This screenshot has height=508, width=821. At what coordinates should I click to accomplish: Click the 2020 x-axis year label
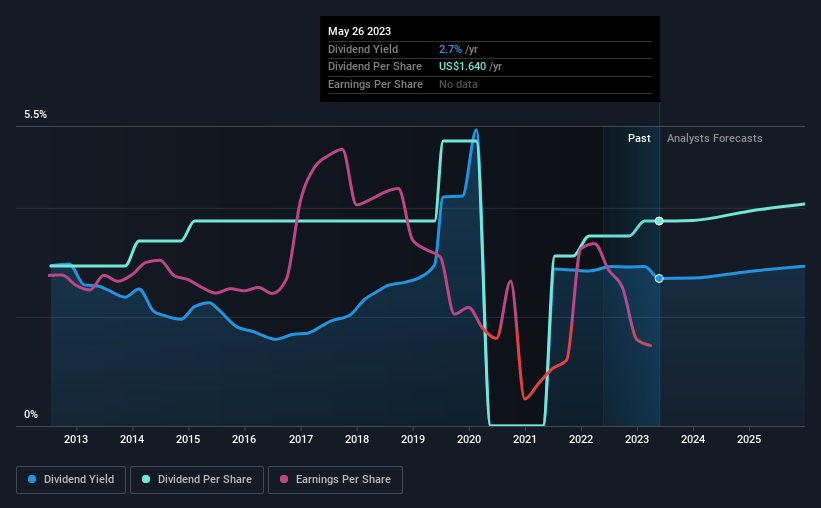[x=469, y=439]
